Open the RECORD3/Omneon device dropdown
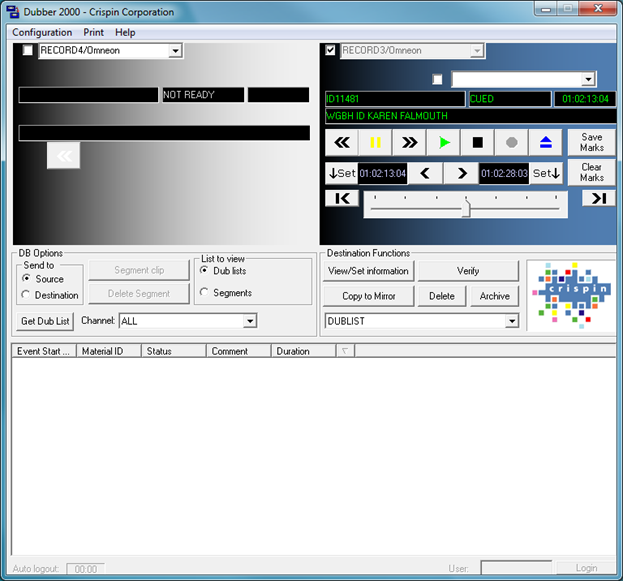The image size is (623, 581). coord(477,51)
